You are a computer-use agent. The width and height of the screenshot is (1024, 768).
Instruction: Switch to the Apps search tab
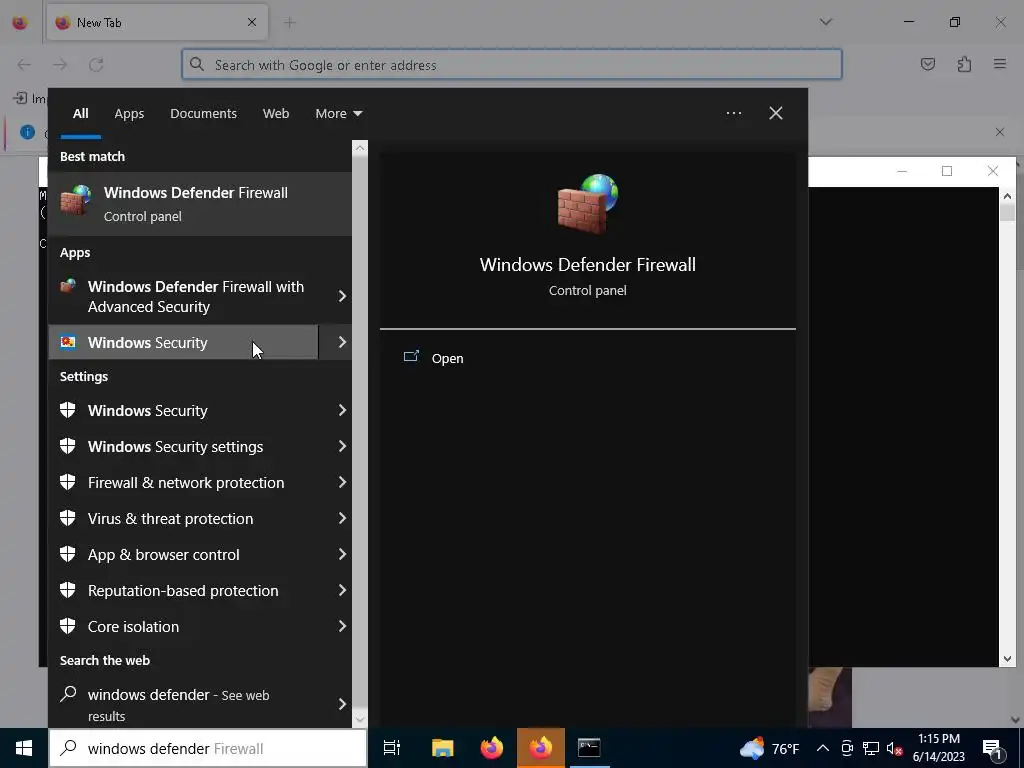pyautogui.click(x=129, y=114)
